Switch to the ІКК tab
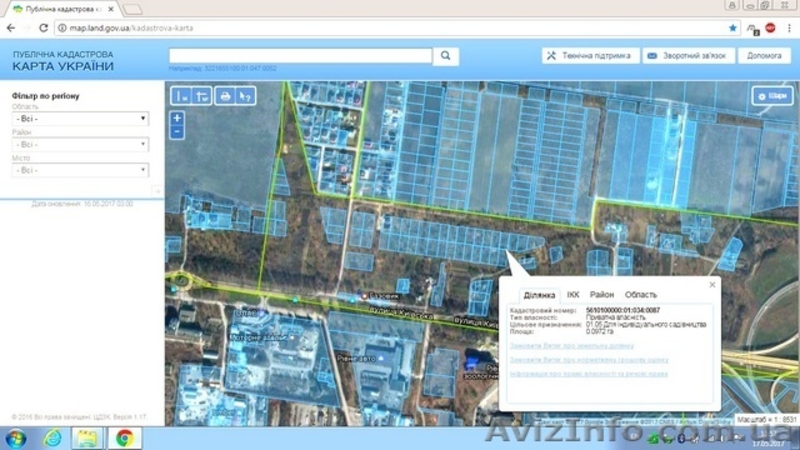 coord(573,295)
